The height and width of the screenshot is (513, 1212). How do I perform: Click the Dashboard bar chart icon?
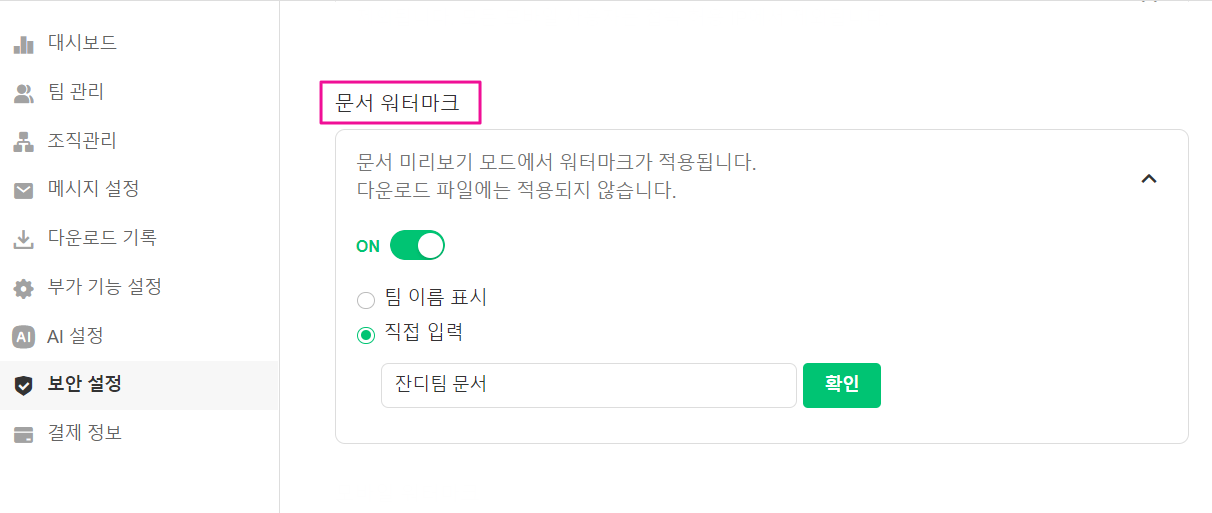pos(23,44)
